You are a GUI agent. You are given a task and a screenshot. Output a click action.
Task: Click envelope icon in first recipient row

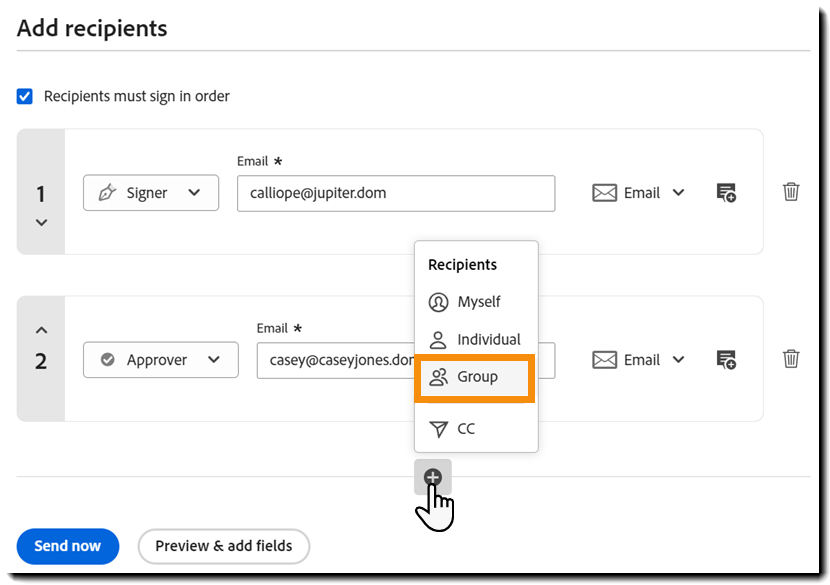pyautogui.click(x=605, y=193)
